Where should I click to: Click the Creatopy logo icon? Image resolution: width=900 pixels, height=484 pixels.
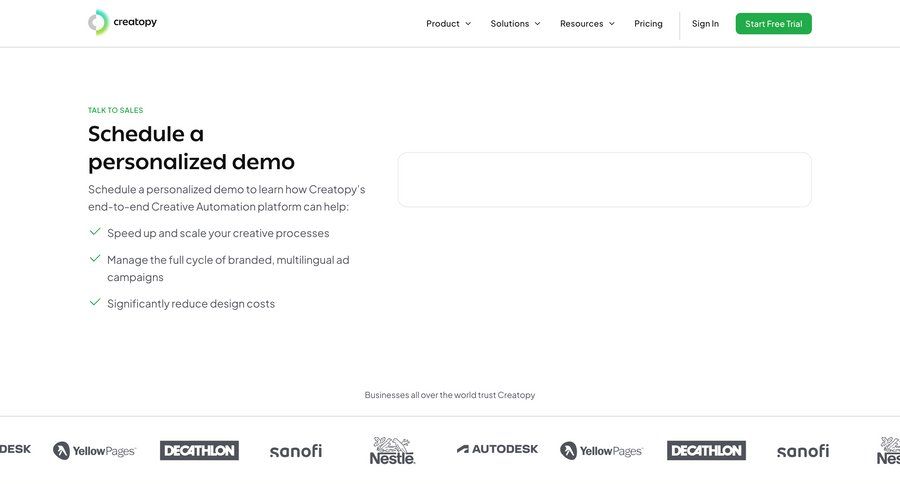point(97,22)
